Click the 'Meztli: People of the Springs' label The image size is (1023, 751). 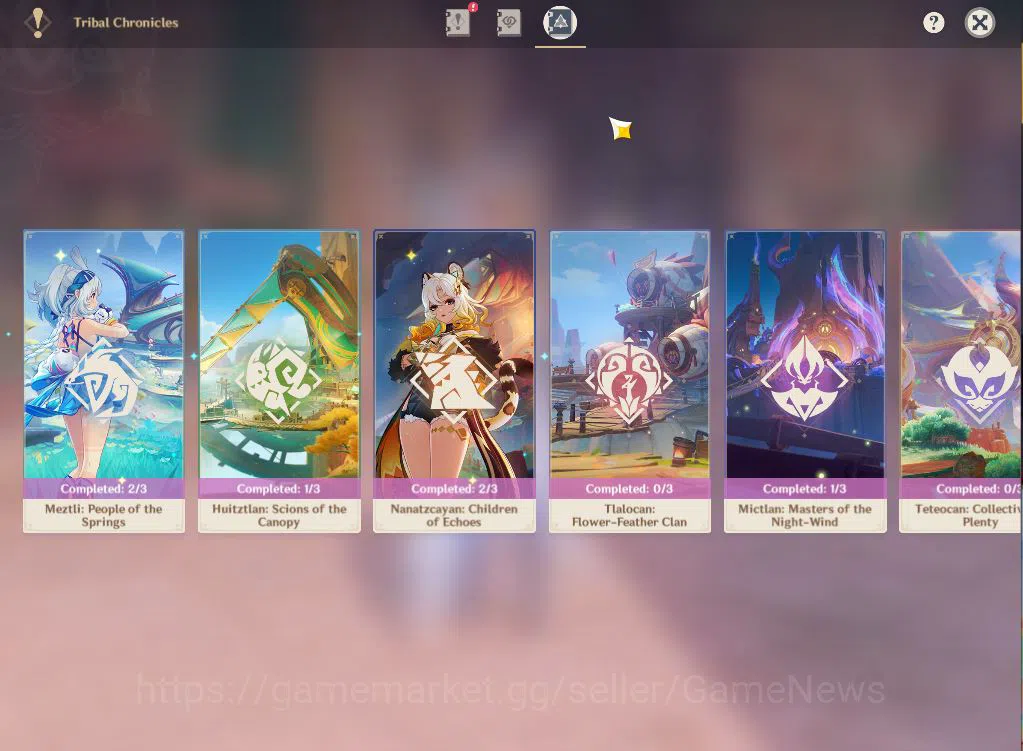pos(104,515)
